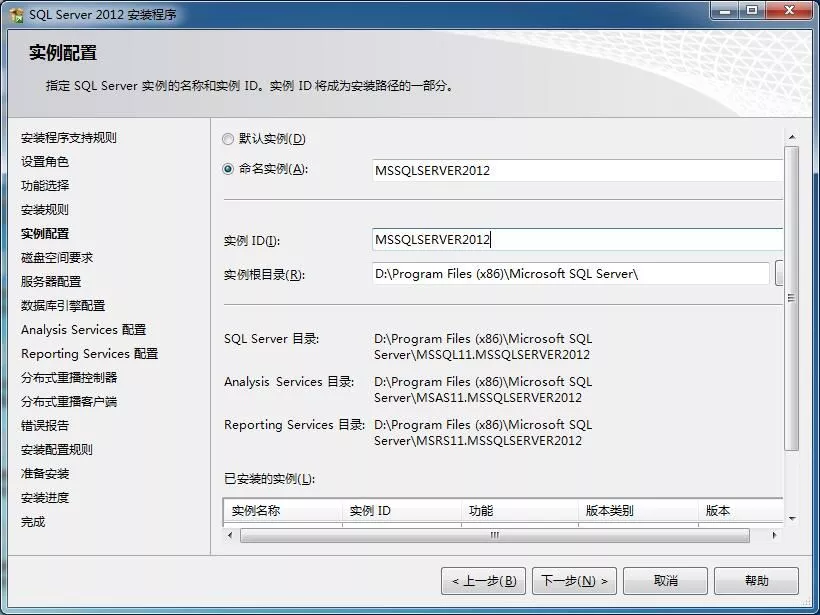Click 安装配置规则 step in sidebar

pyautogui.click(x=57, y=450)
